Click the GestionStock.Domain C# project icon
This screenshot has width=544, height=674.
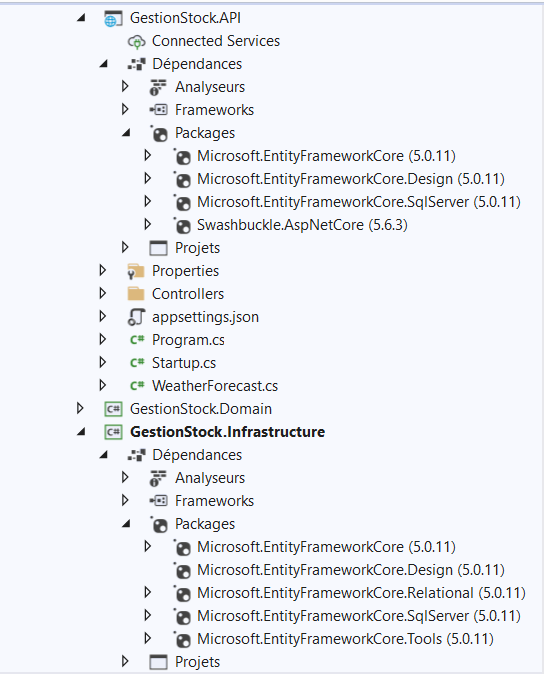point(113,409)
